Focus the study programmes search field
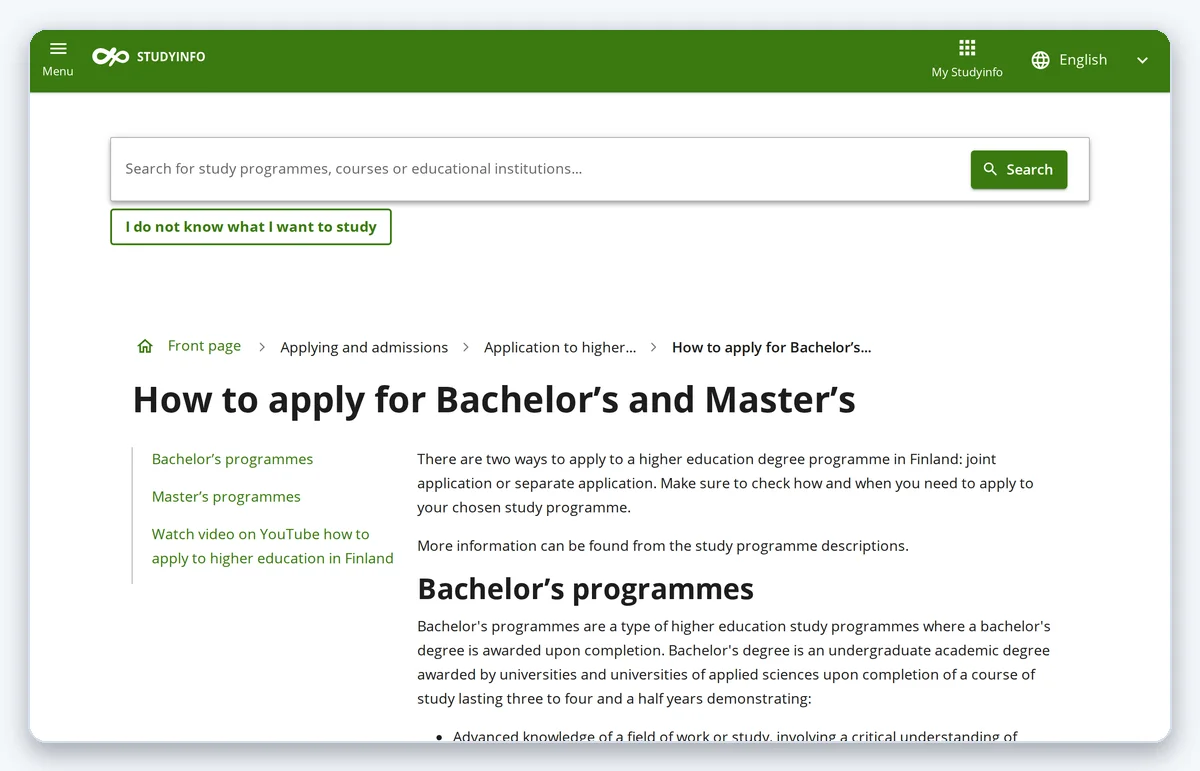This screenshot has height=771, width=1200. 540,169
